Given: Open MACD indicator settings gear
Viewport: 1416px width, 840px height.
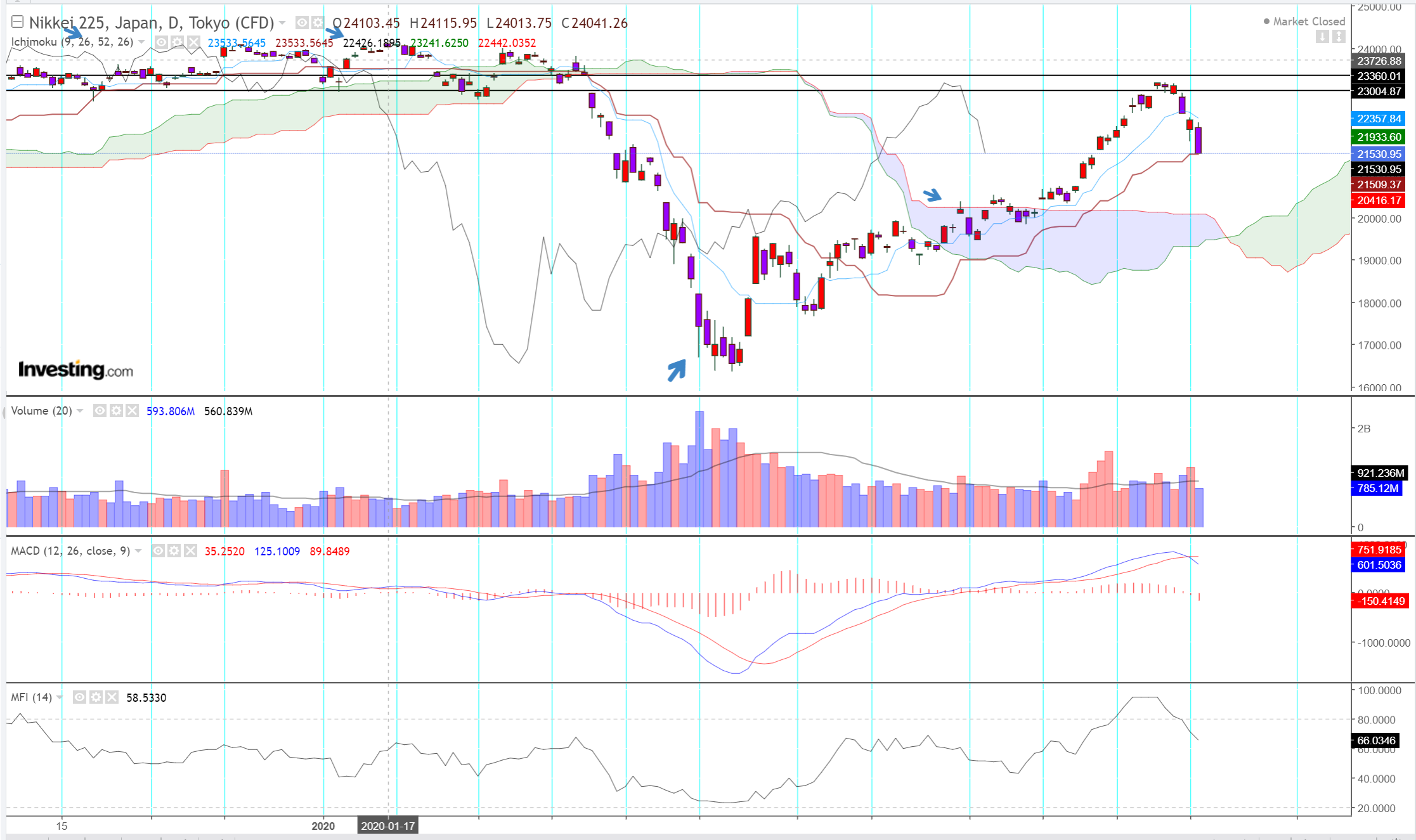Looking at the screenshot, I should pos(174,551).
